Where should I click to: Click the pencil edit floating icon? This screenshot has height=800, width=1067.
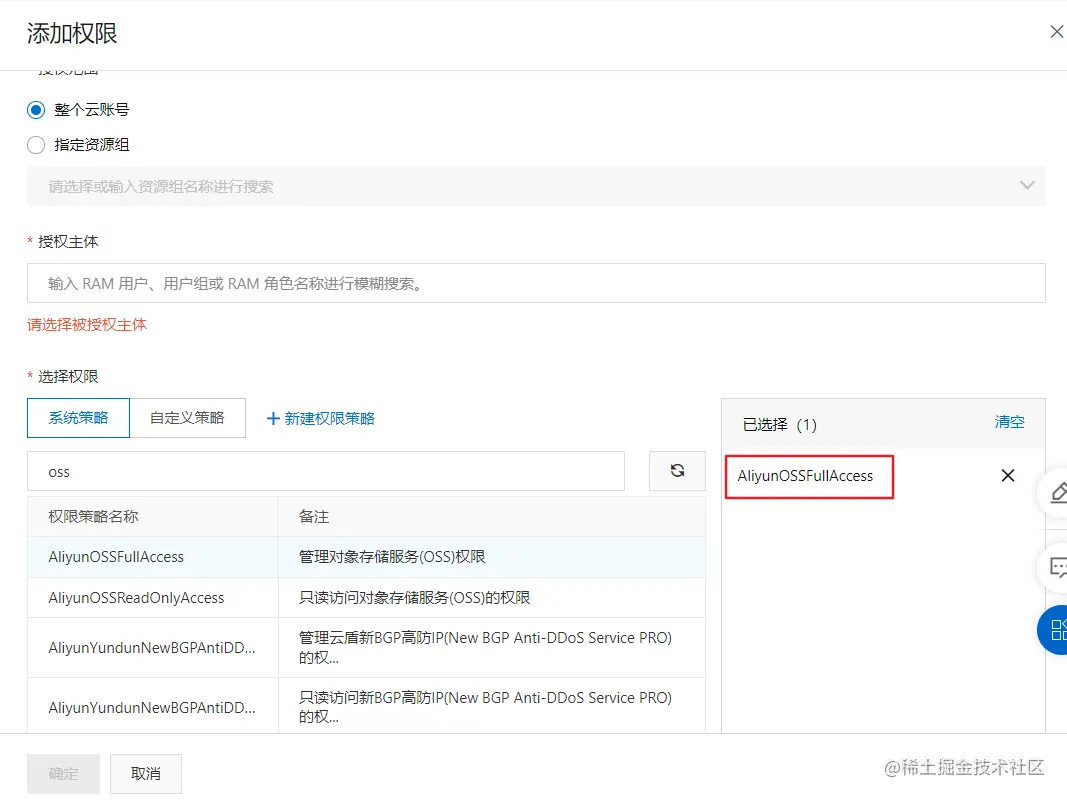coord(1056,493)
